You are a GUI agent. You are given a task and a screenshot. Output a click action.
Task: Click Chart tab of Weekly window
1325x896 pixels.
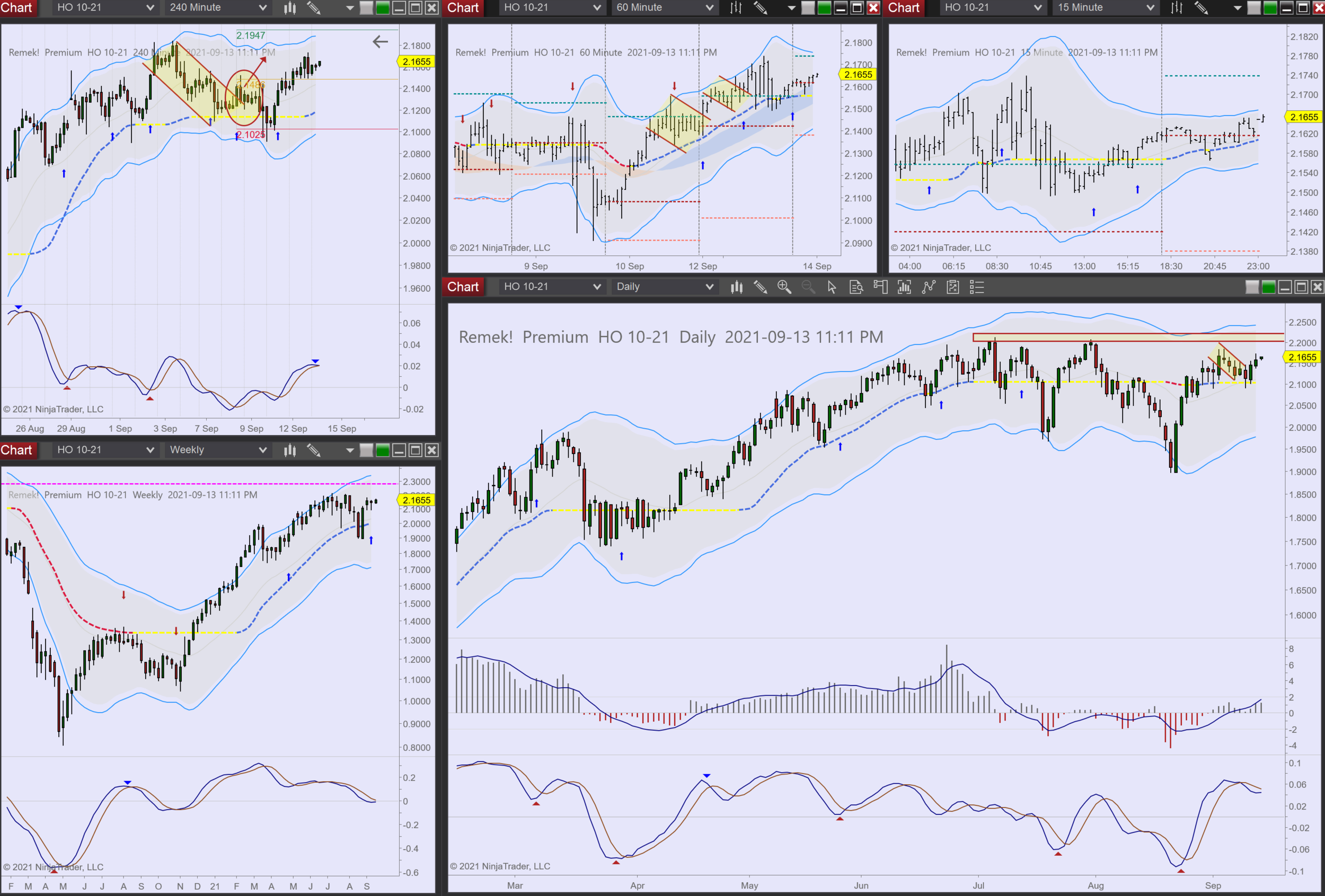coord(17,450)
